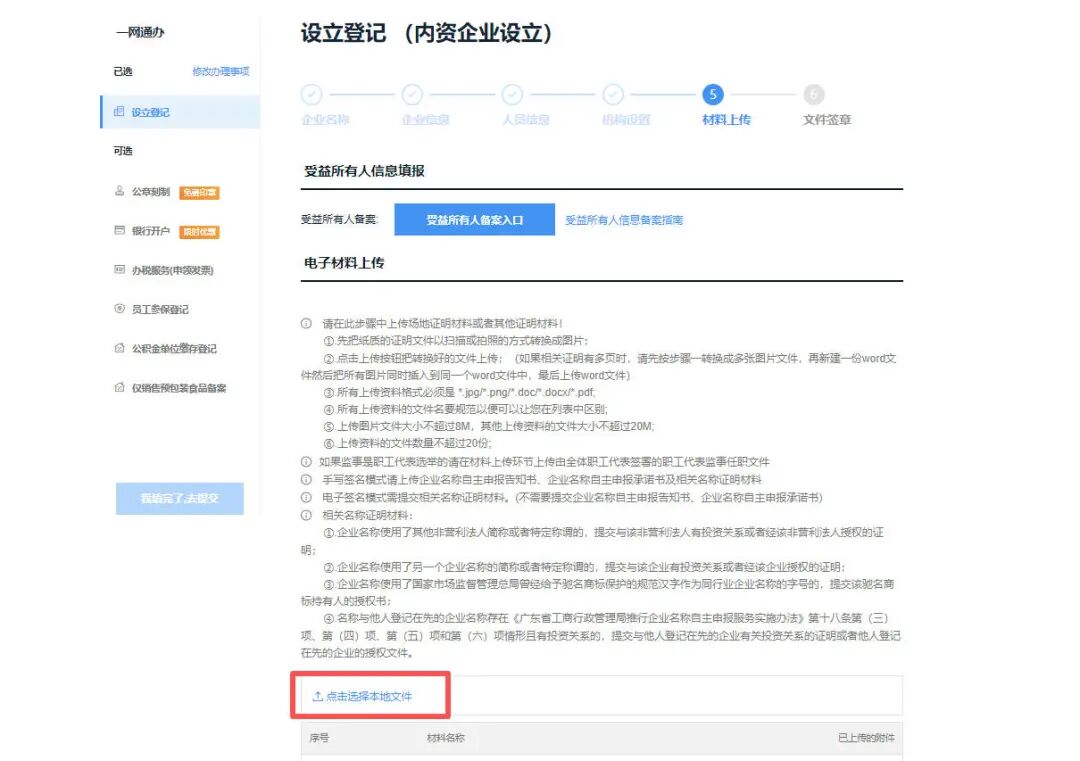Open 办税服务(申领发票) via its sidebar icon
The image size is (1080, 761).
[x=117, y=267]
